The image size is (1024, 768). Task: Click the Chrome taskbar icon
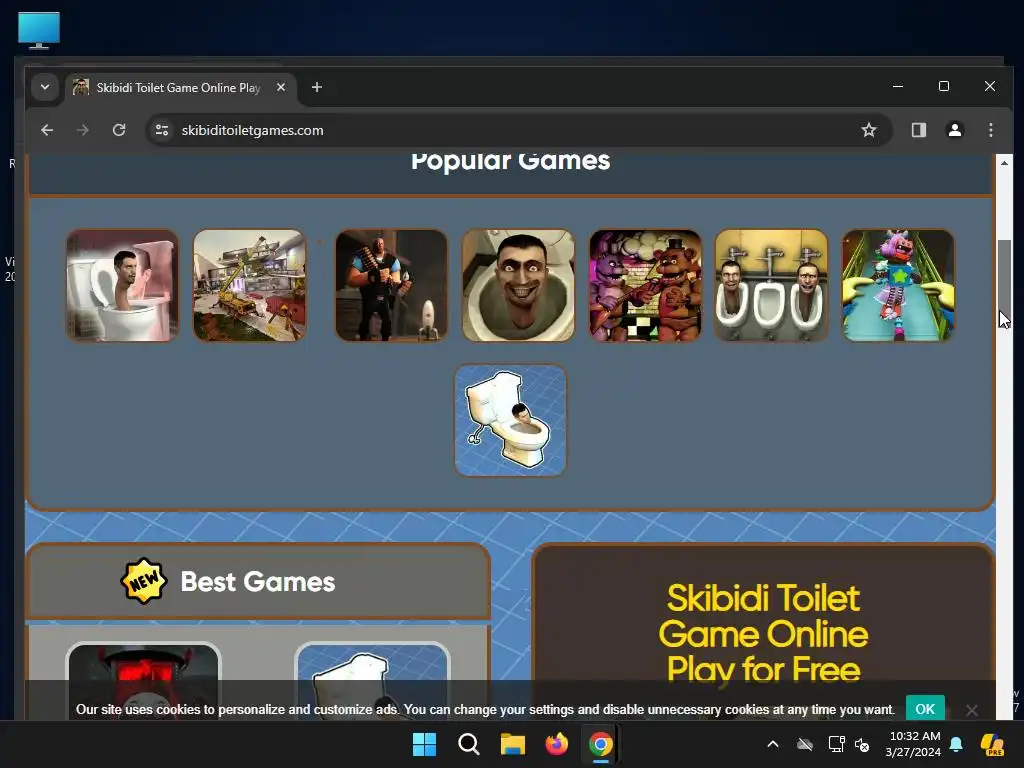pyautogui.click(x=601, y=744)
